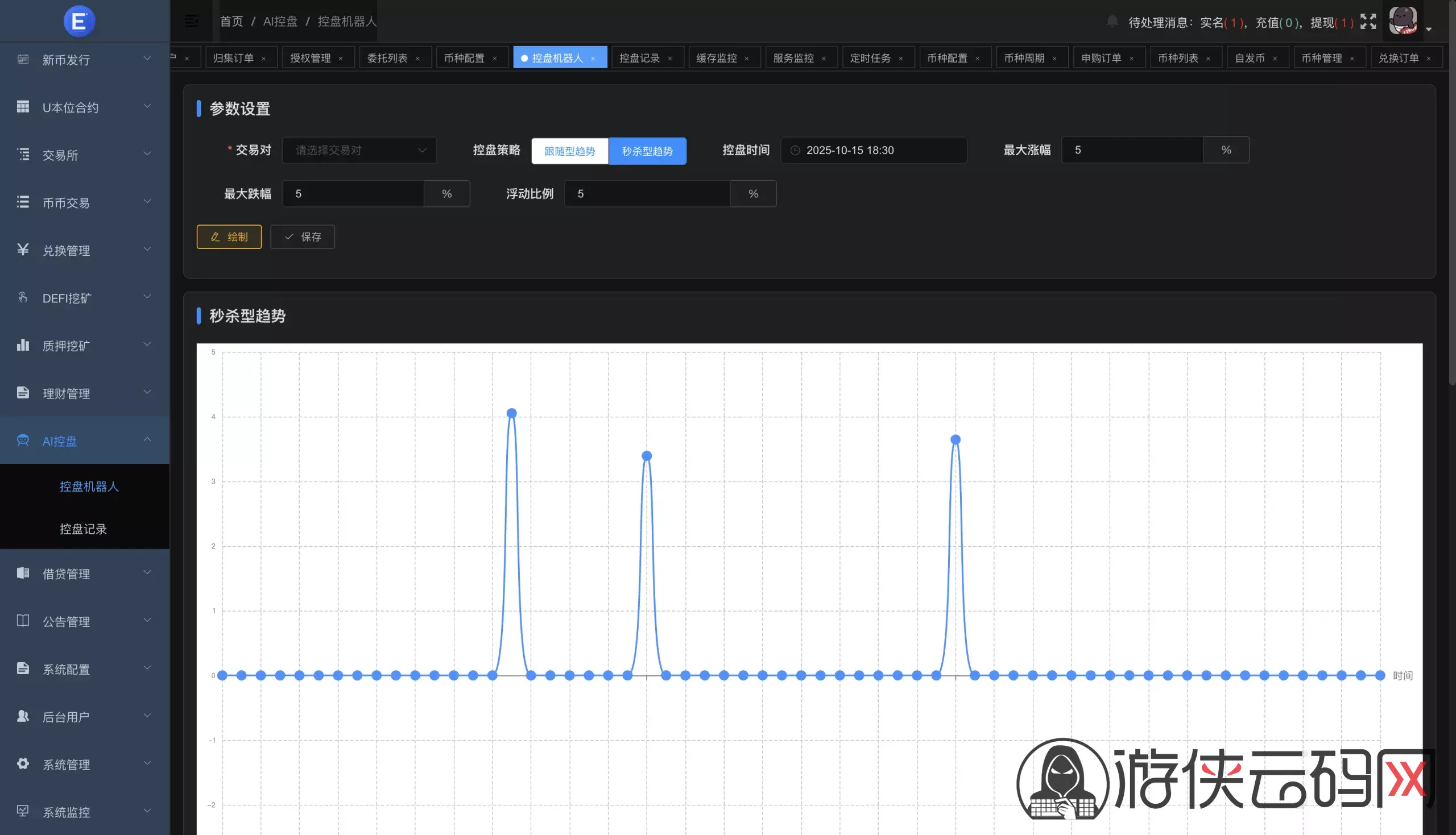This screenshot has height=835, width=1456.
Task: Click the 系统管理 gear icon
Action: coord(23,763)
